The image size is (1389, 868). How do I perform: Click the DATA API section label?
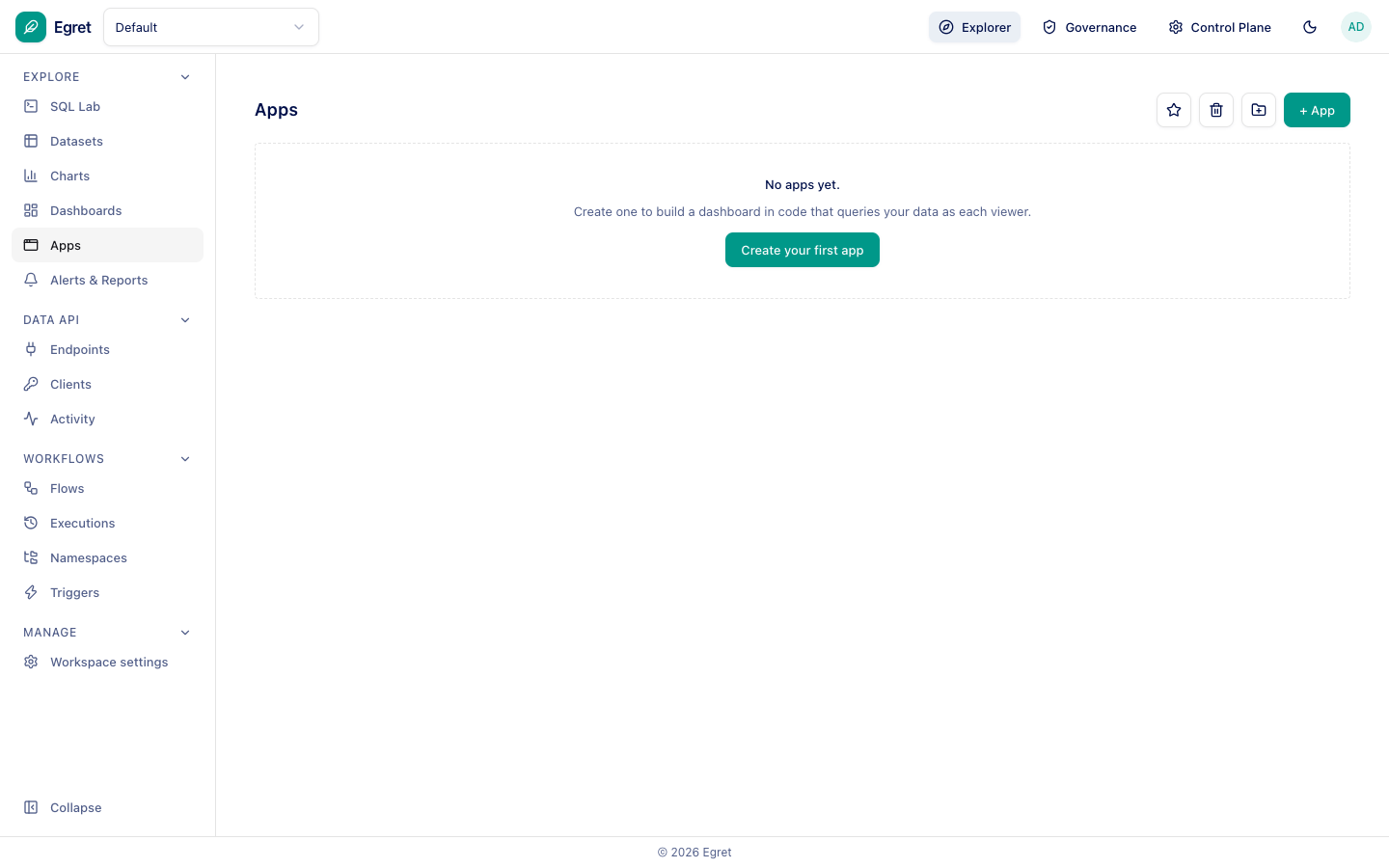click(x=51, y=320)
